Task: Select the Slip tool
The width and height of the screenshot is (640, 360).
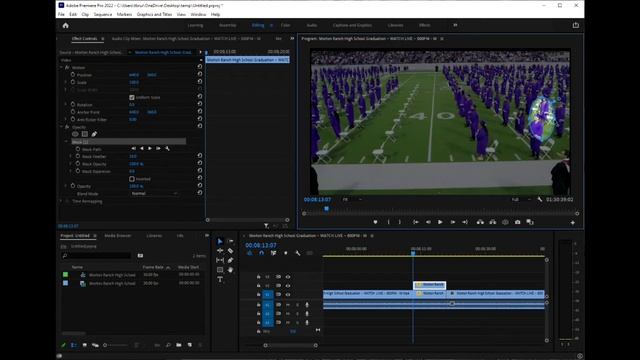Action: pos(220,260)
